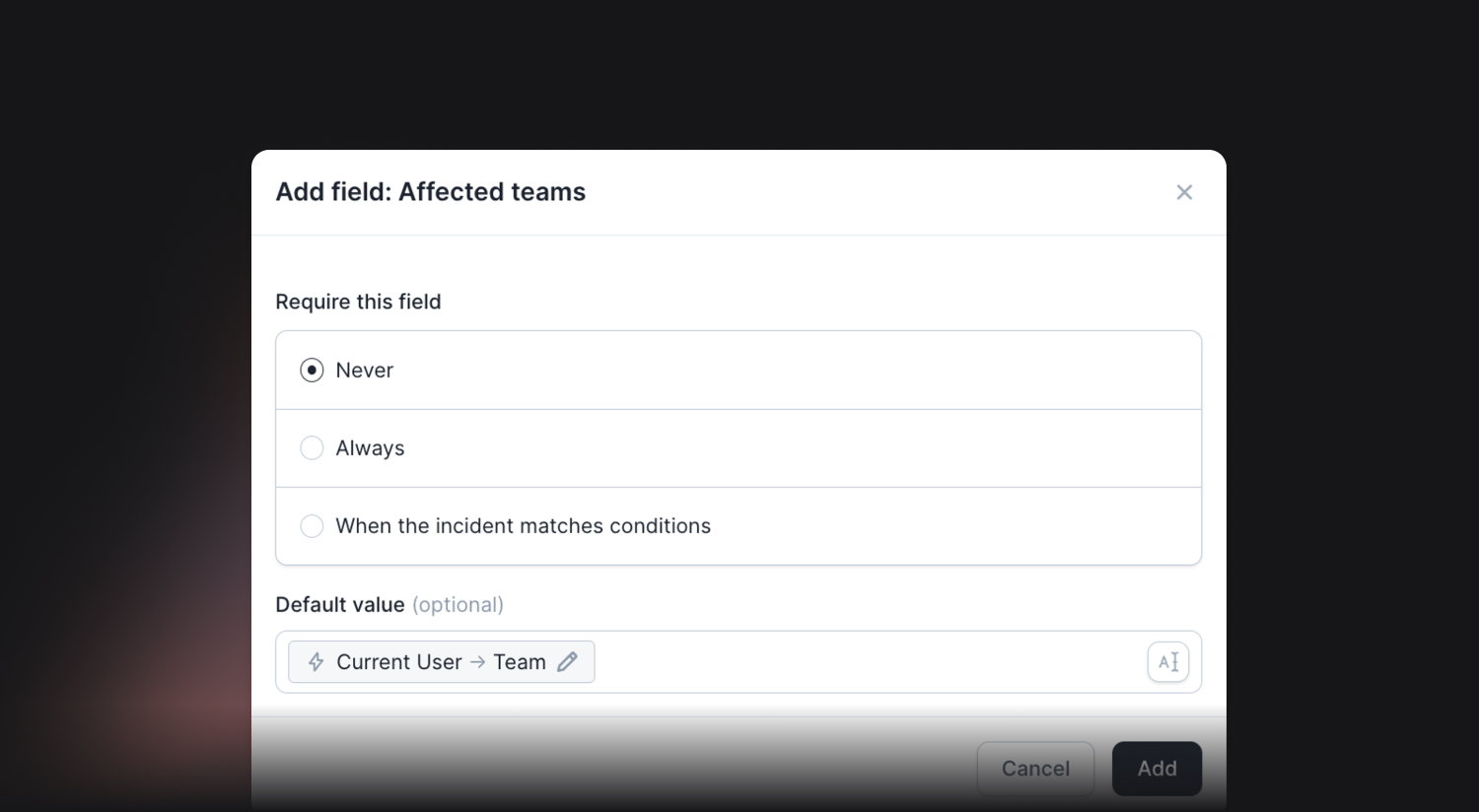This screenshot has width=1479, height=812.
Task: Click the "Current User" text in the chip
Action: tap(399, 662)
